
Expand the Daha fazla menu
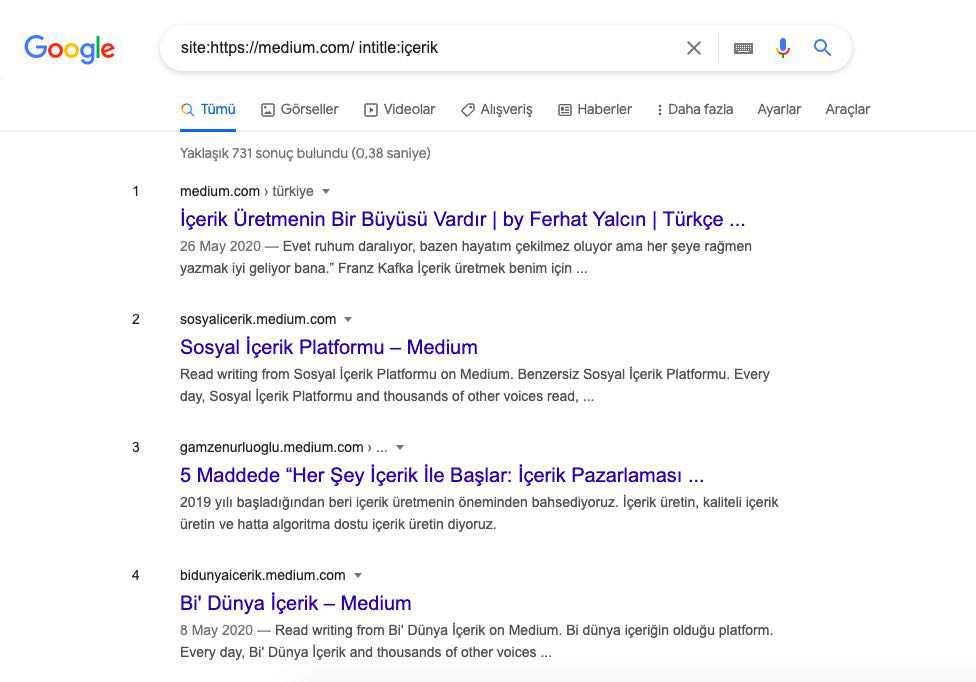coord(695,110)
